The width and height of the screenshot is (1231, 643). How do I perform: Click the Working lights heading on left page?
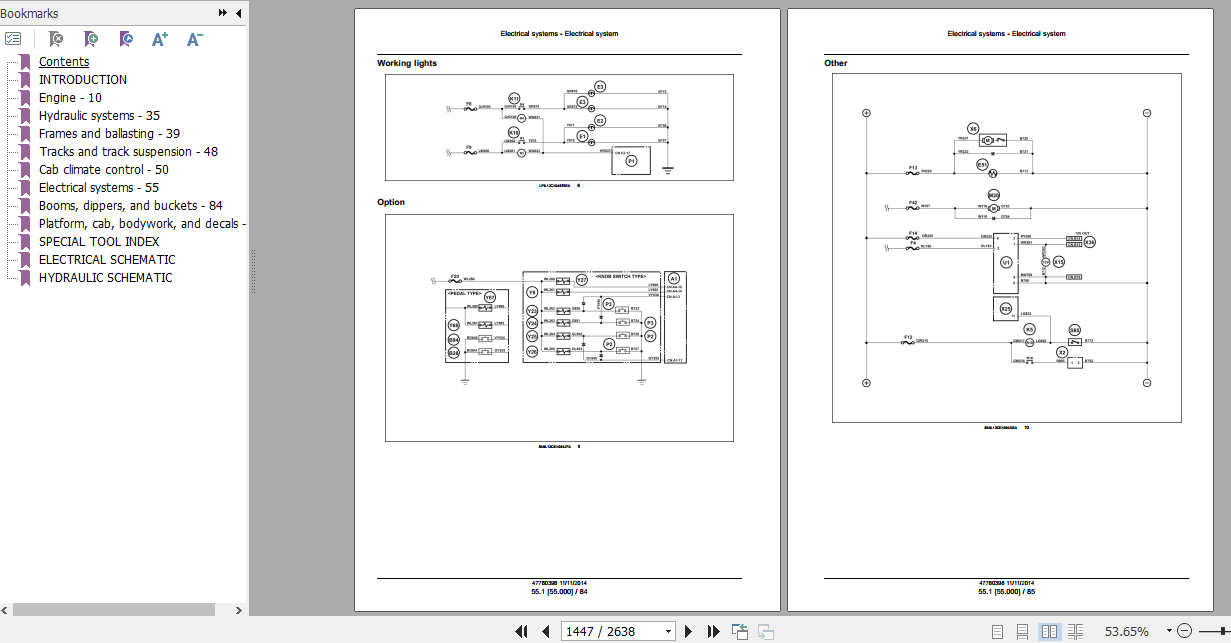(x=407, y=63)
